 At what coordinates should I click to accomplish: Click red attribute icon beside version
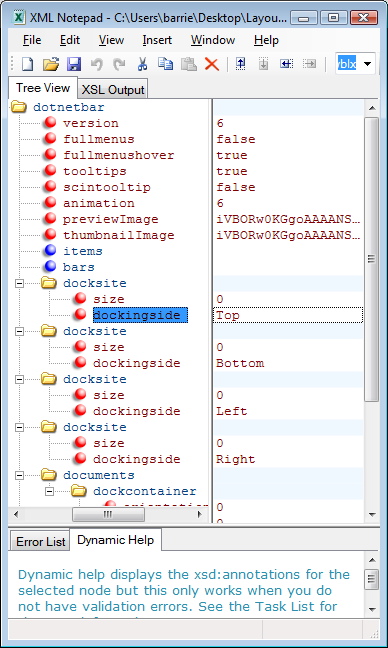pos(50,123)
